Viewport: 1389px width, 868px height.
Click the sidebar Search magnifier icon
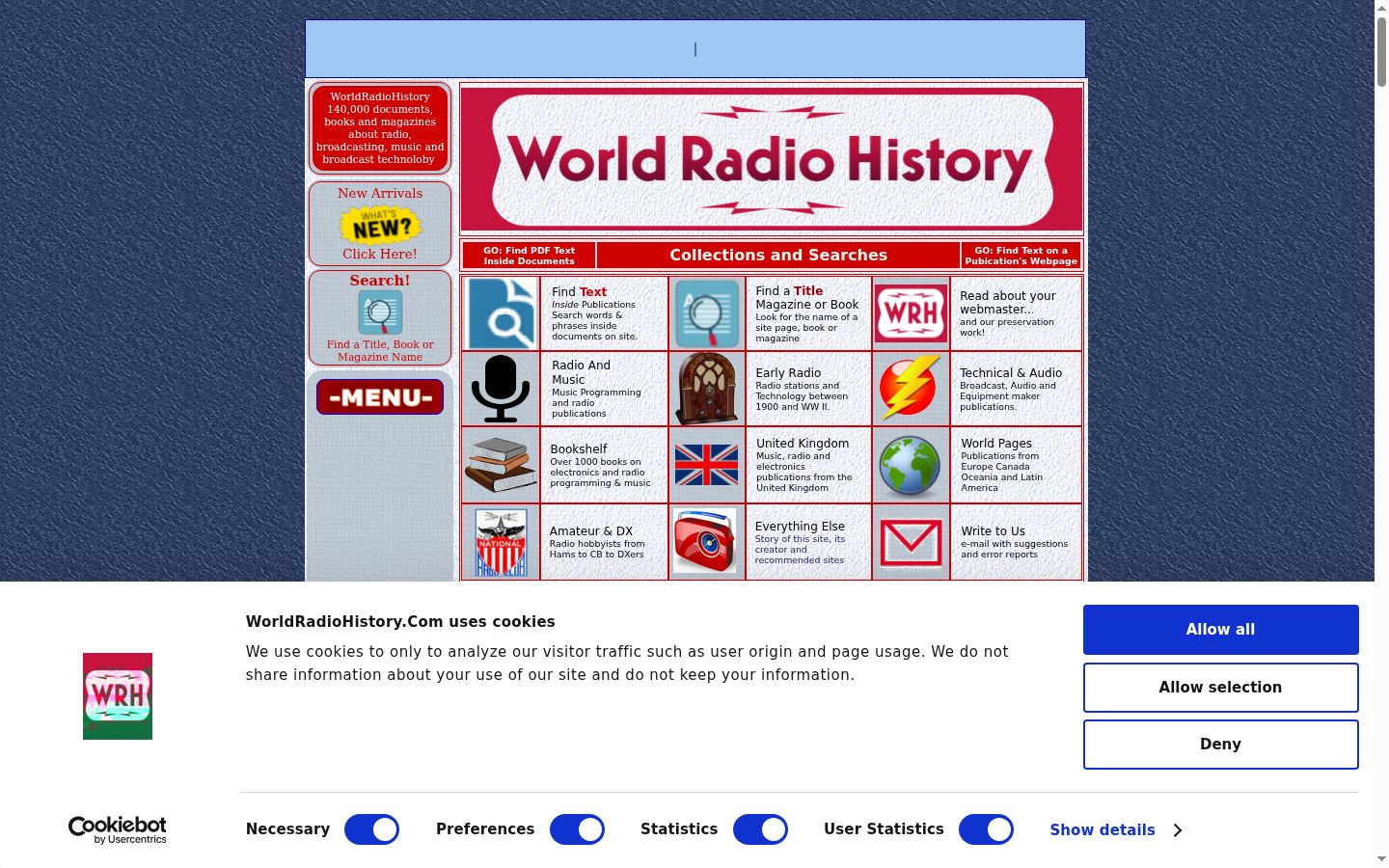(380, 312)
